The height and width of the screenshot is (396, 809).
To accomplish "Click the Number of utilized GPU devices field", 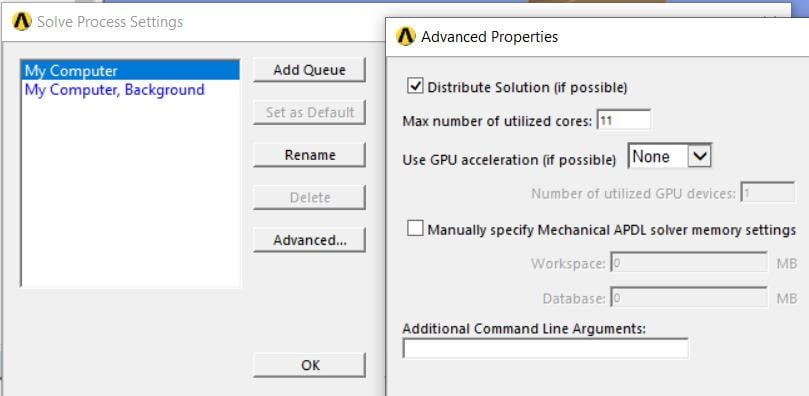I will [x=768, y=193].
